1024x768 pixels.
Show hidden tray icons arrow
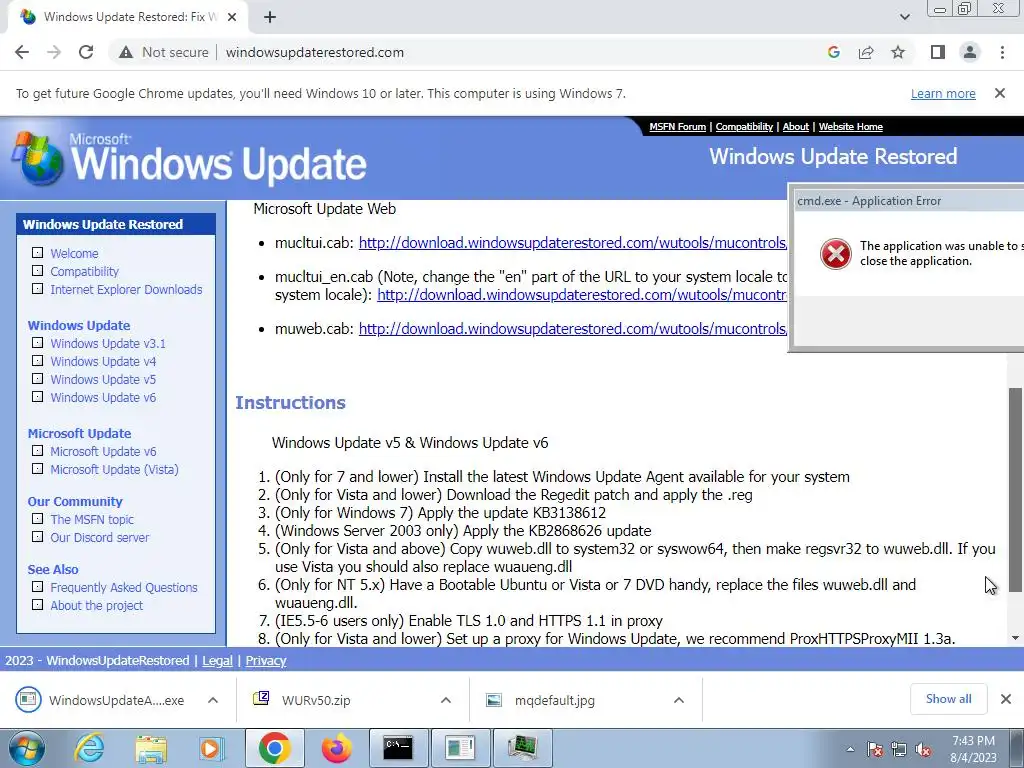[850, 749]
